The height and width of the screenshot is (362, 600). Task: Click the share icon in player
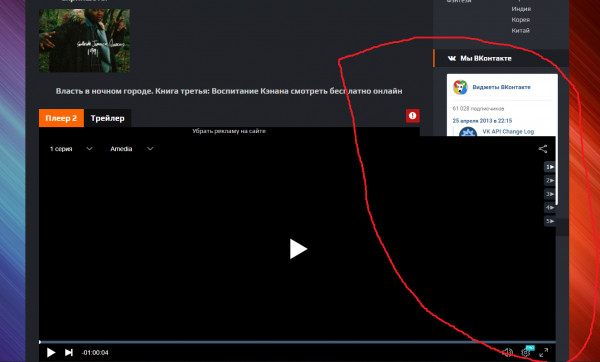pos(543,149)
